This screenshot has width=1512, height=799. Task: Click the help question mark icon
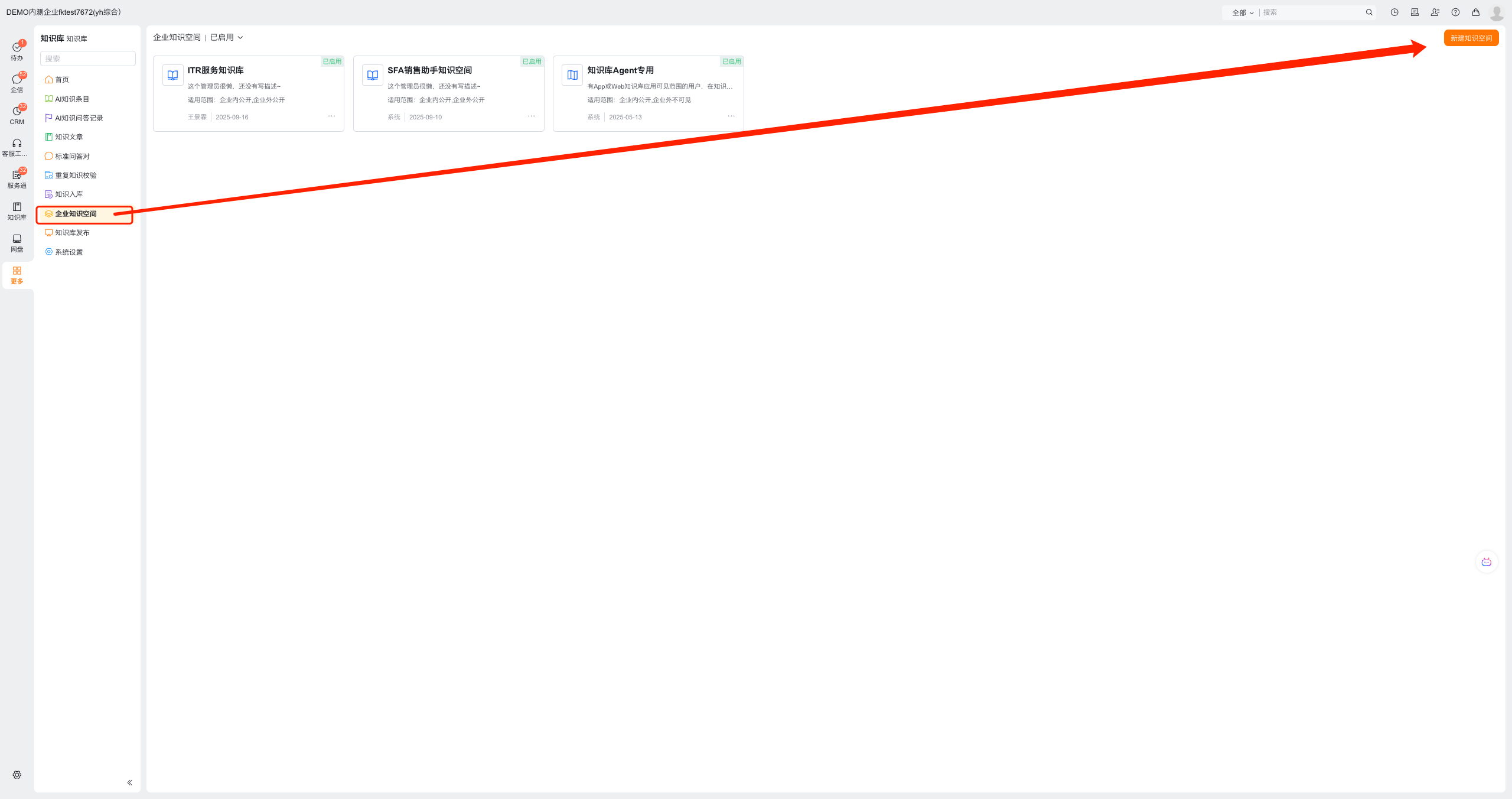pyautogui.click(x=1455, y=12)
